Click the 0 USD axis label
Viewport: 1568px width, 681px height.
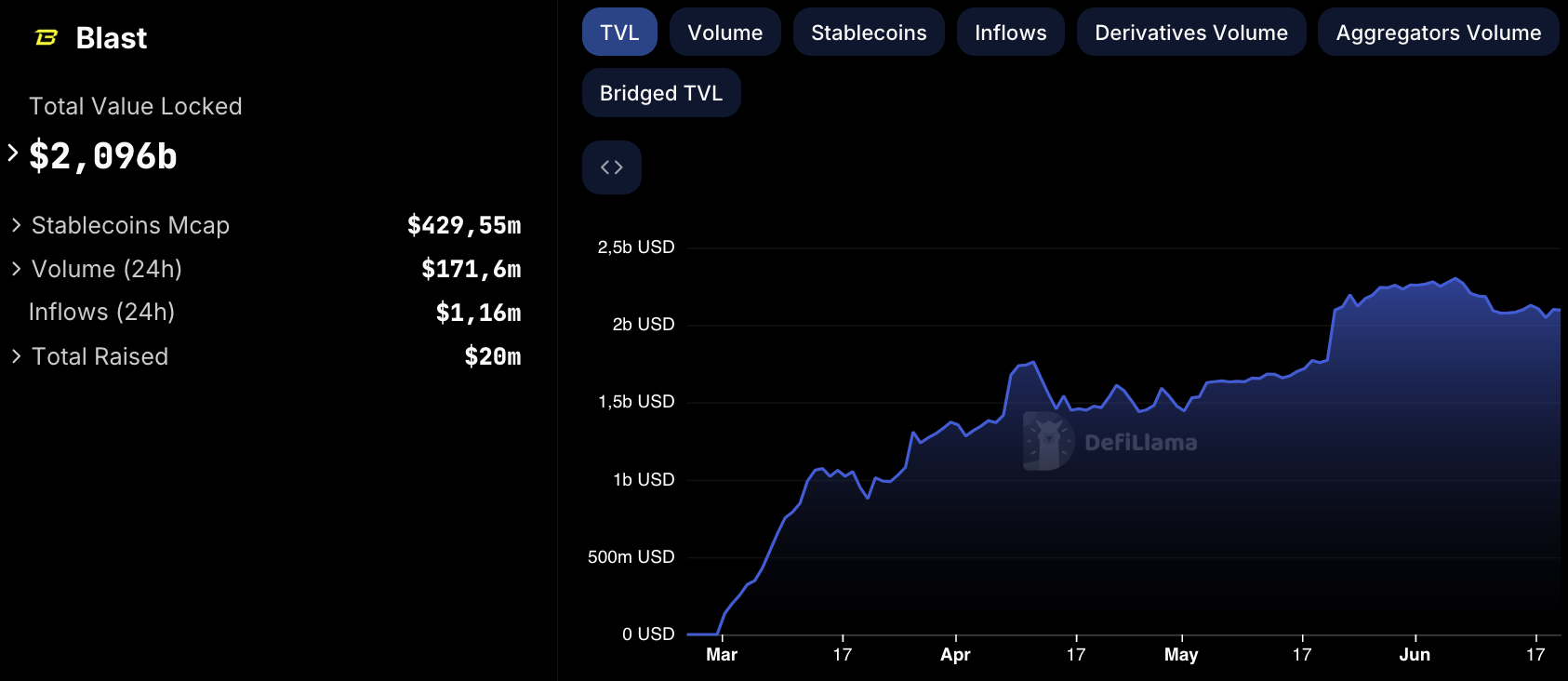pyautogui.click(x=648, y=634)
